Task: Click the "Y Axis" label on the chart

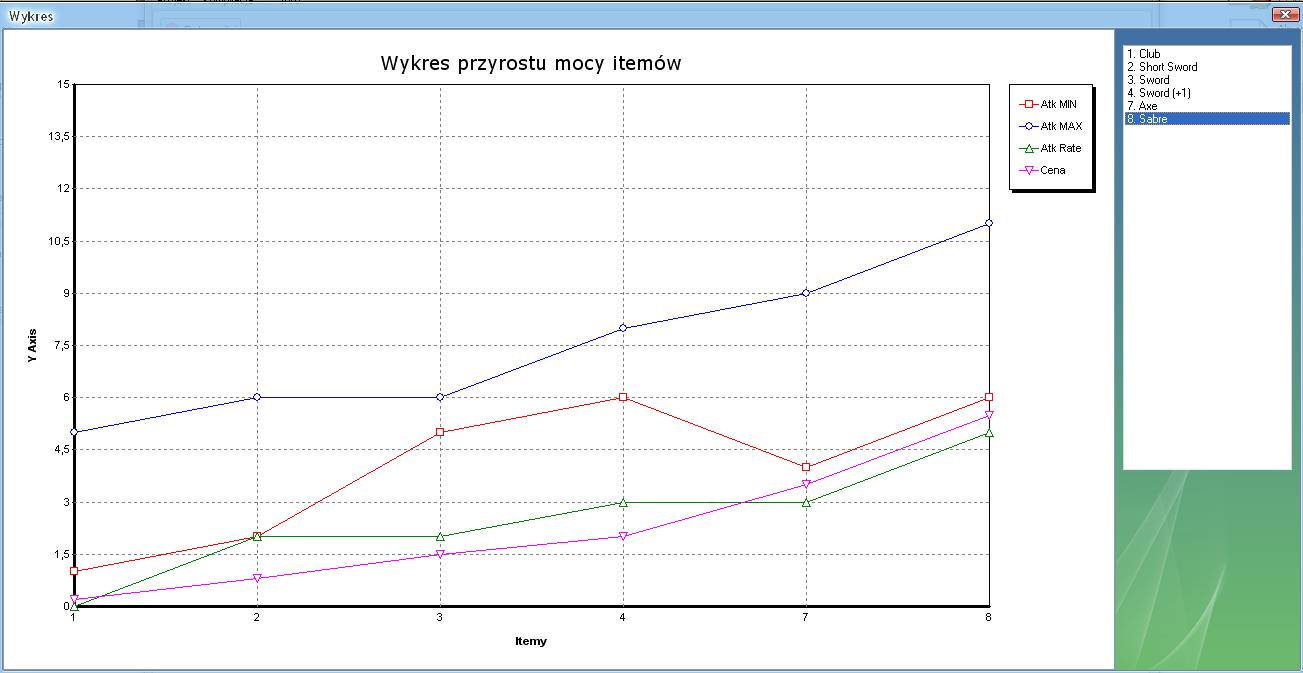Action: [x=33, y=345]
